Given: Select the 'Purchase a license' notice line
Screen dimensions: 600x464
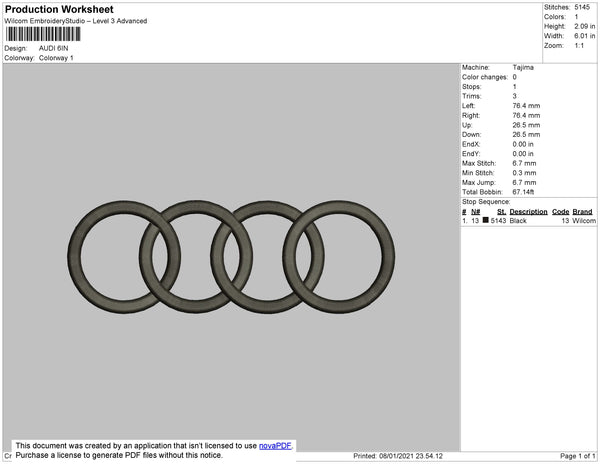Looking at the screenshot, I should [119, 455].
